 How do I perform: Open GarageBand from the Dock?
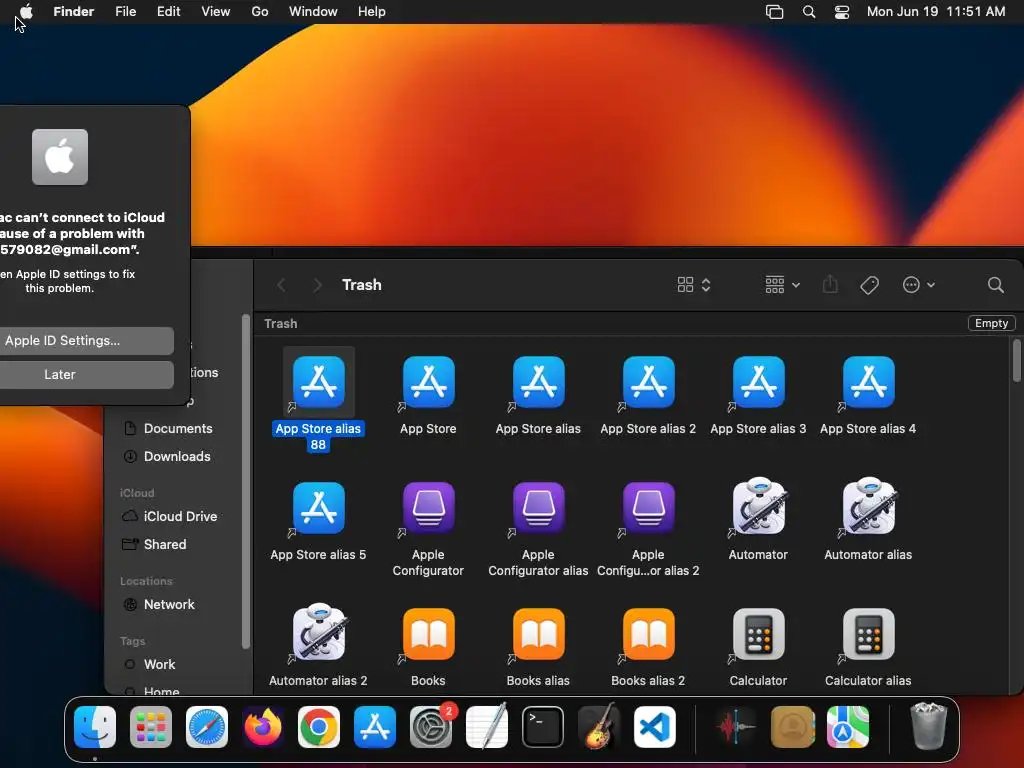click(x=599, y=726)
